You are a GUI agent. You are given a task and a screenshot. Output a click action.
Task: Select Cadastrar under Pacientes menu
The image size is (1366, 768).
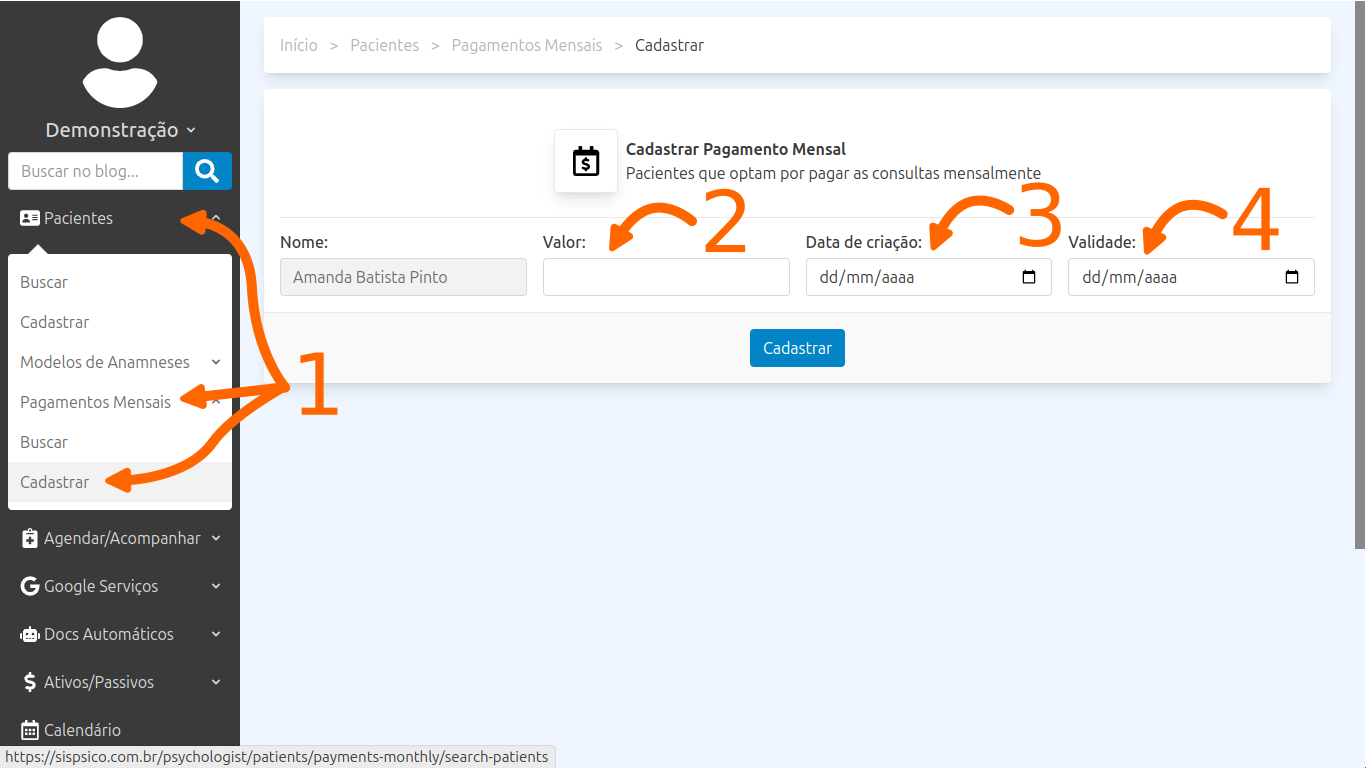tap(55, 322)
